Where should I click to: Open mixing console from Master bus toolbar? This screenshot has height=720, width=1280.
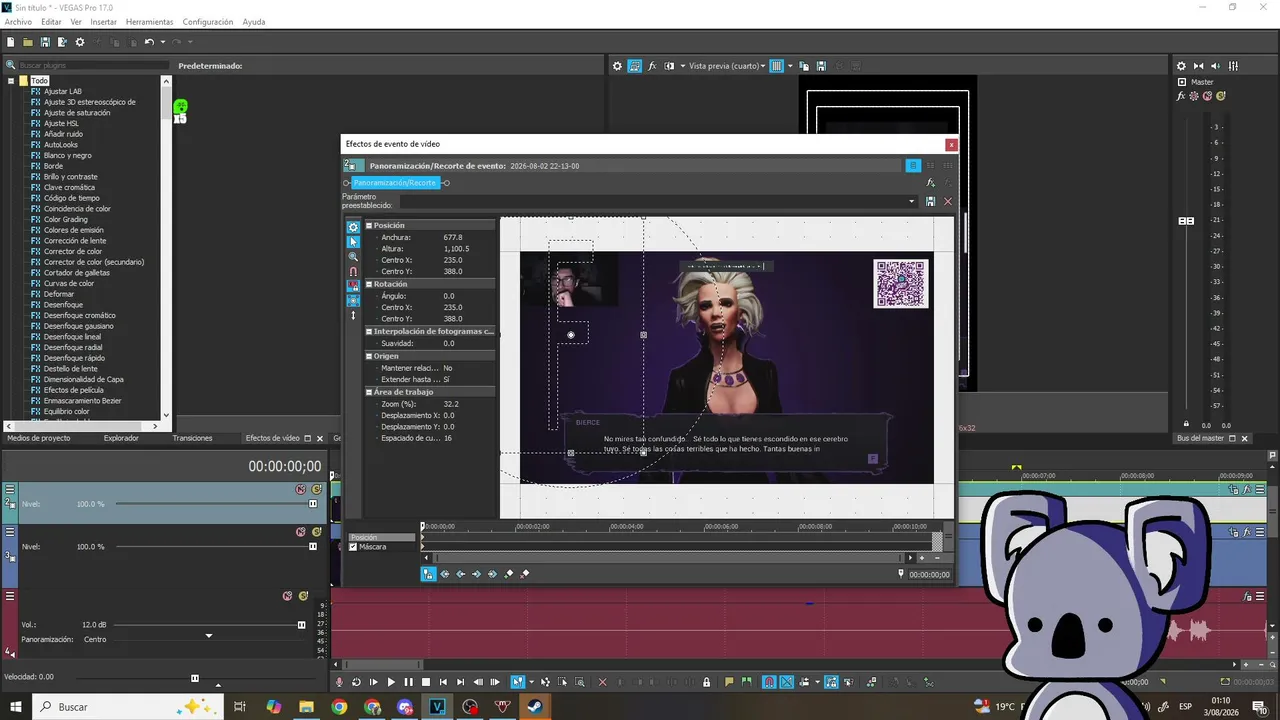(x=1233, y=66)
